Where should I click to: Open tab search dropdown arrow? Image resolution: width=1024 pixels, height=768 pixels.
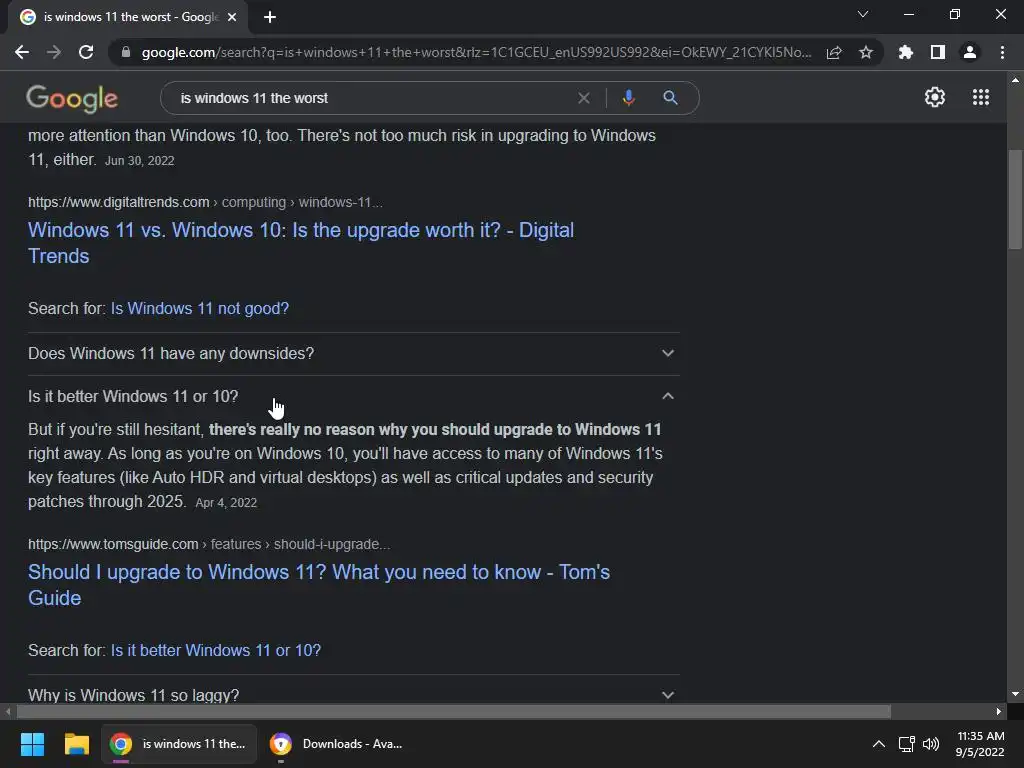pos(863,14)
